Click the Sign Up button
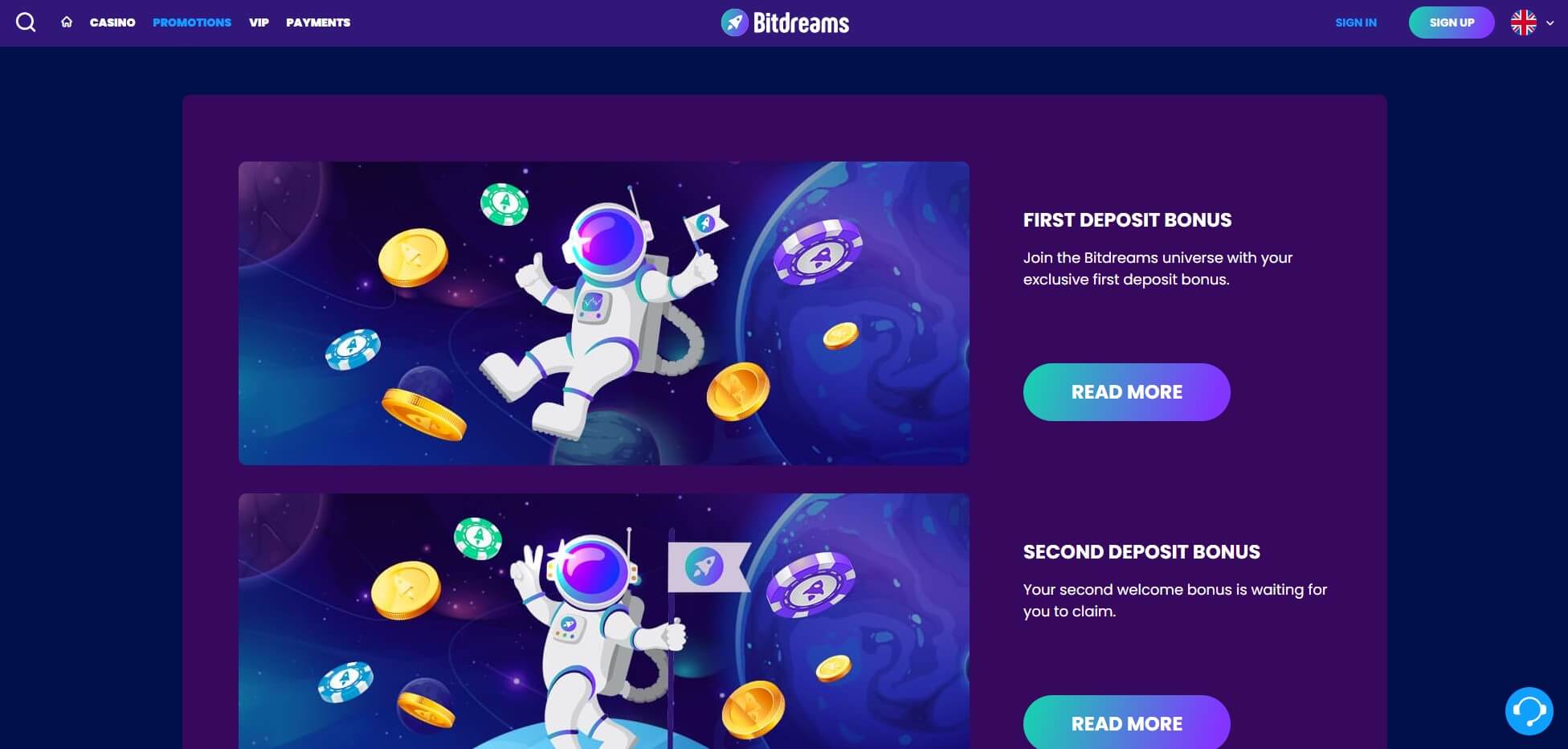 pyautogui.click(x=1452, y=23)
